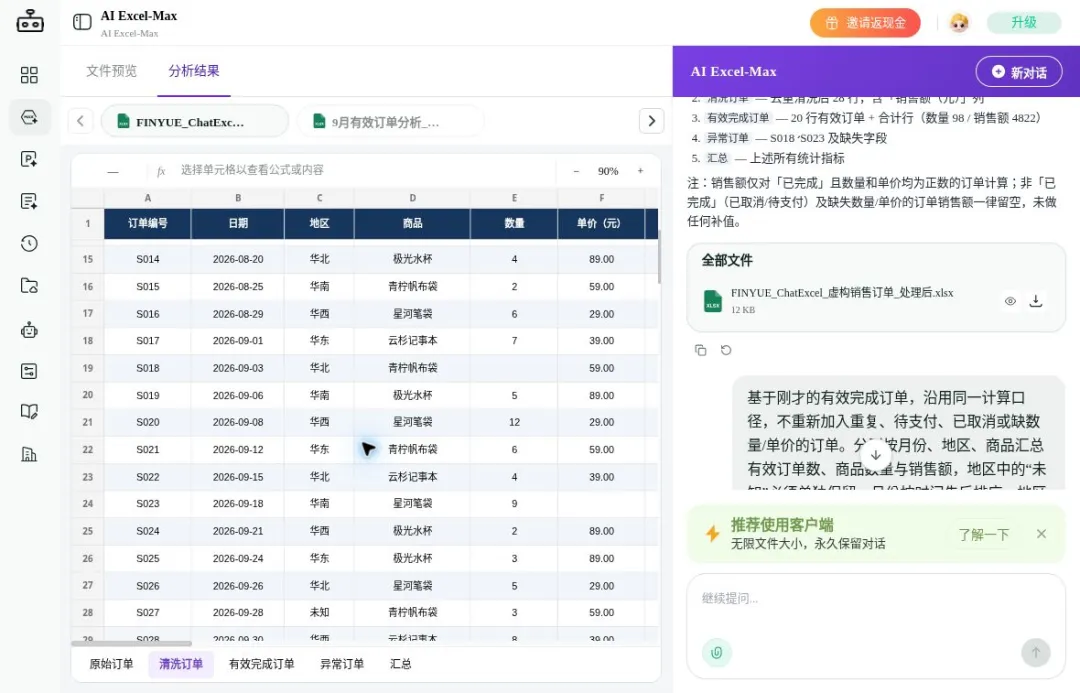Switch to 异常订单 sheet
The image size is (1080, 693).
pyautogui.click(x=342, y=664)
